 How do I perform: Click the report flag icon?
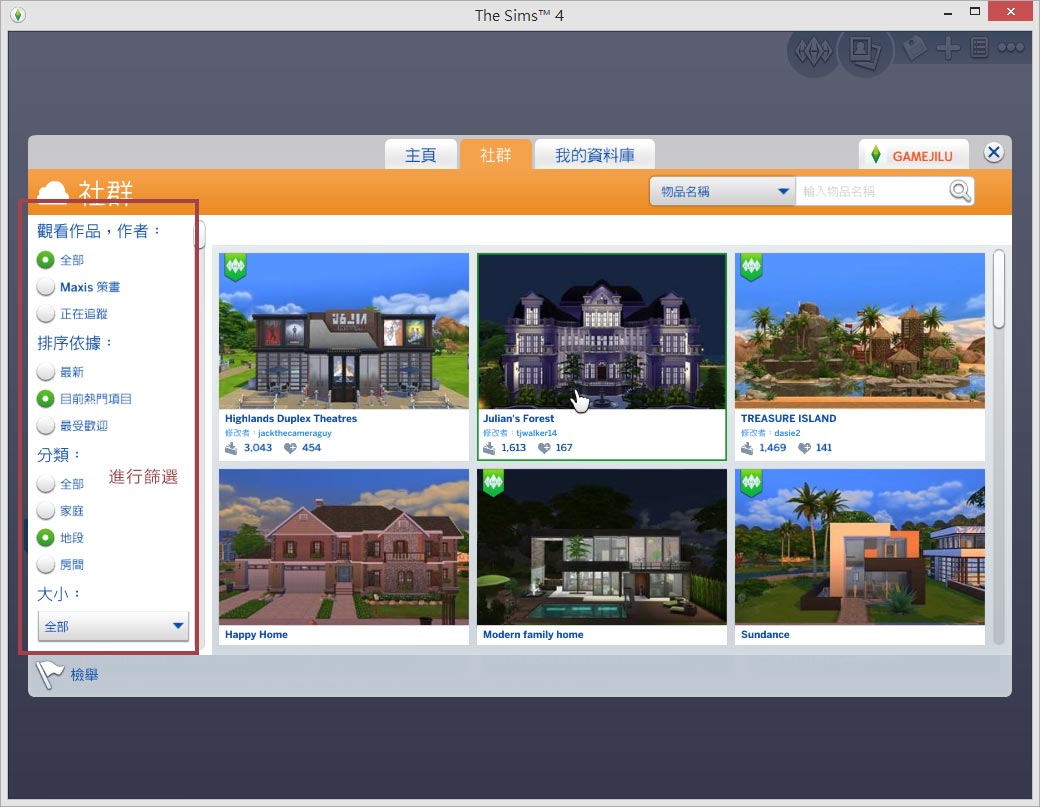48,674
